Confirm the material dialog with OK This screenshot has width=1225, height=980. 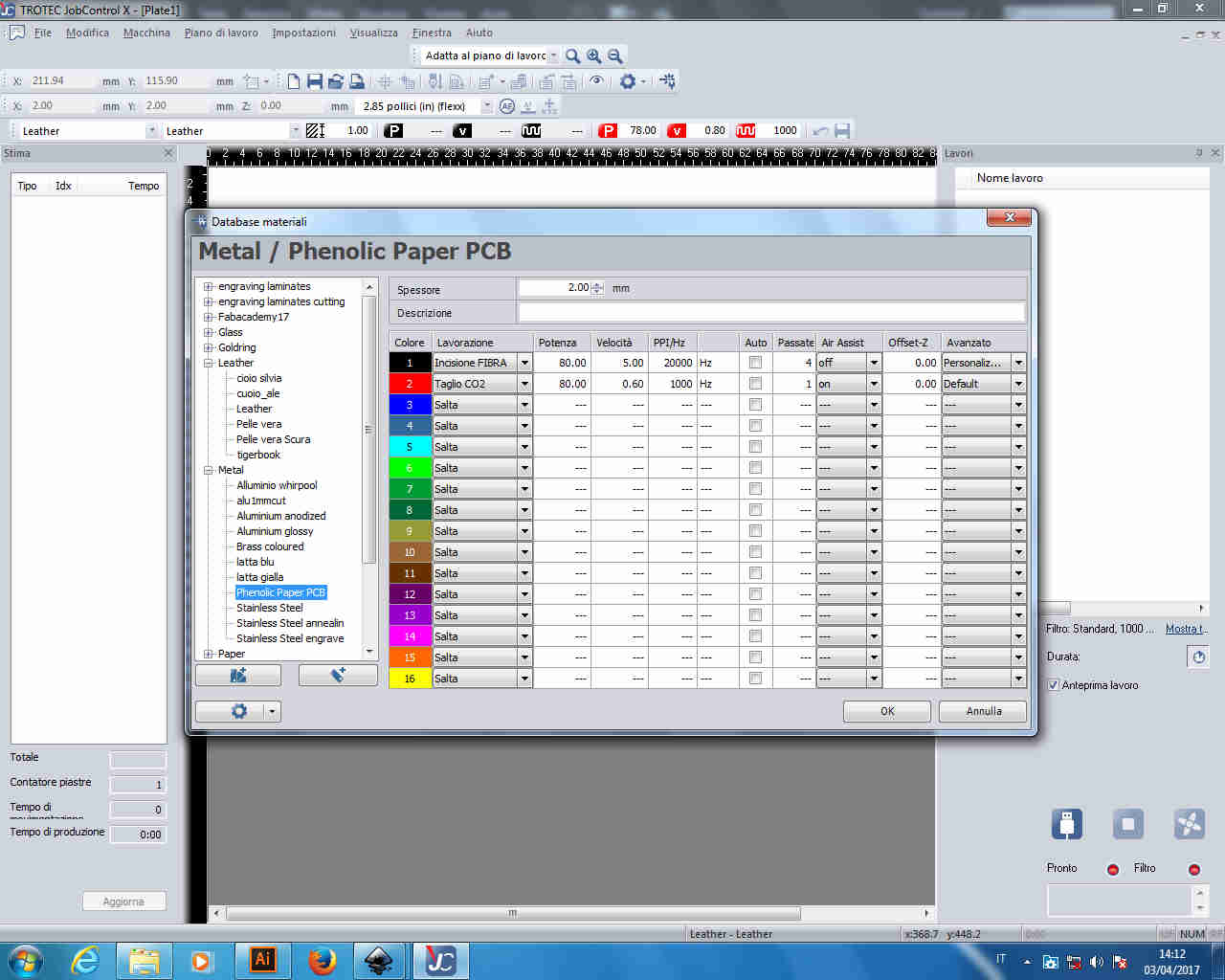(887, 711)
